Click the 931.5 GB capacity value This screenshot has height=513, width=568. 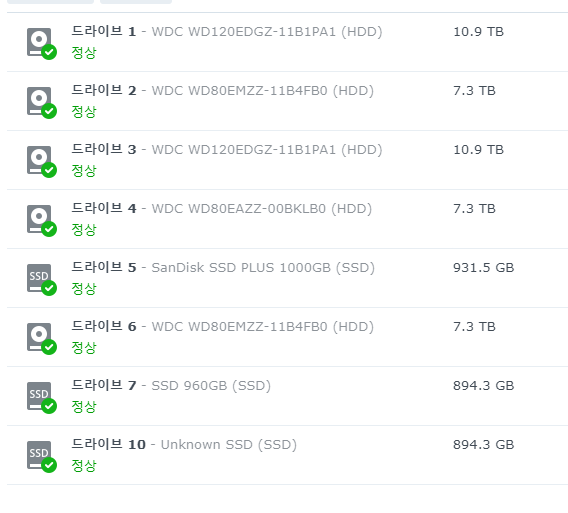[484, 268]
